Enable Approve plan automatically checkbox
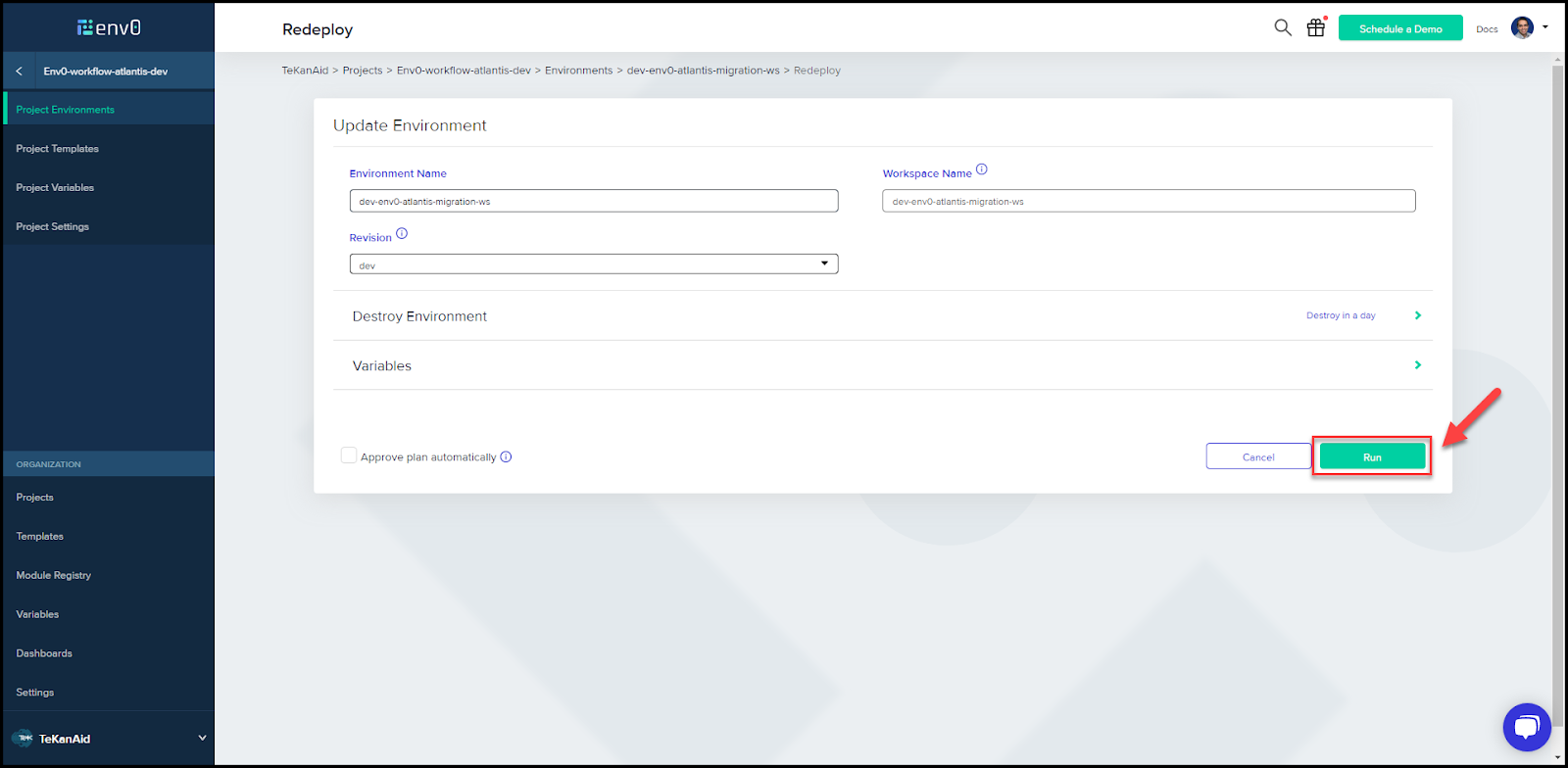Image resolution: width=1568 pixels, height=768 pixels. [349, 456]
